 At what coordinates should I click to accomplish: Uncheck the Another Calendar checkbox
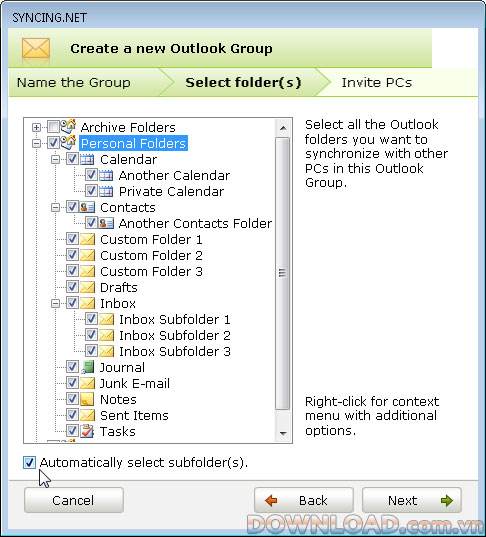tap(91, 175)
